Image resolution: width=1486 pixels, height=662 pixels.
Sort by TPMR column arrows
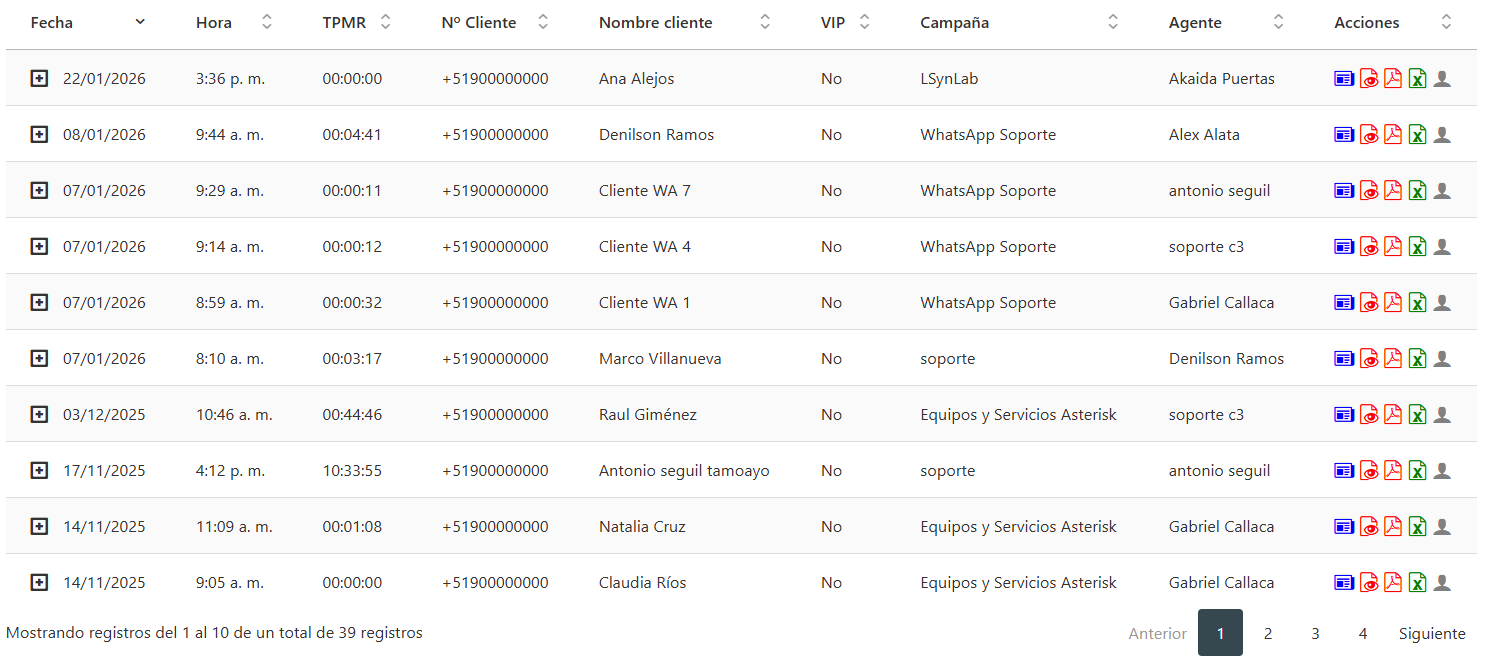[x=386, y=23]
